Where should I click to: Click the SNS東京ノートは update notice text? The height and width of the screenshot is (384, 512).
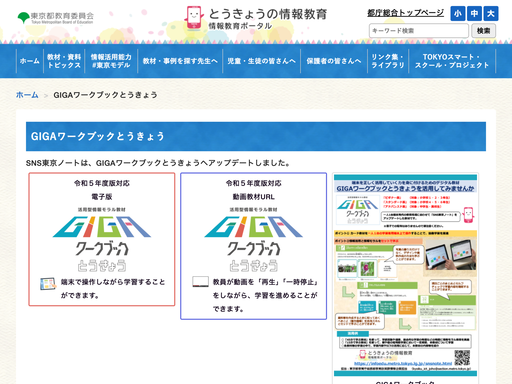click(158, 163)
